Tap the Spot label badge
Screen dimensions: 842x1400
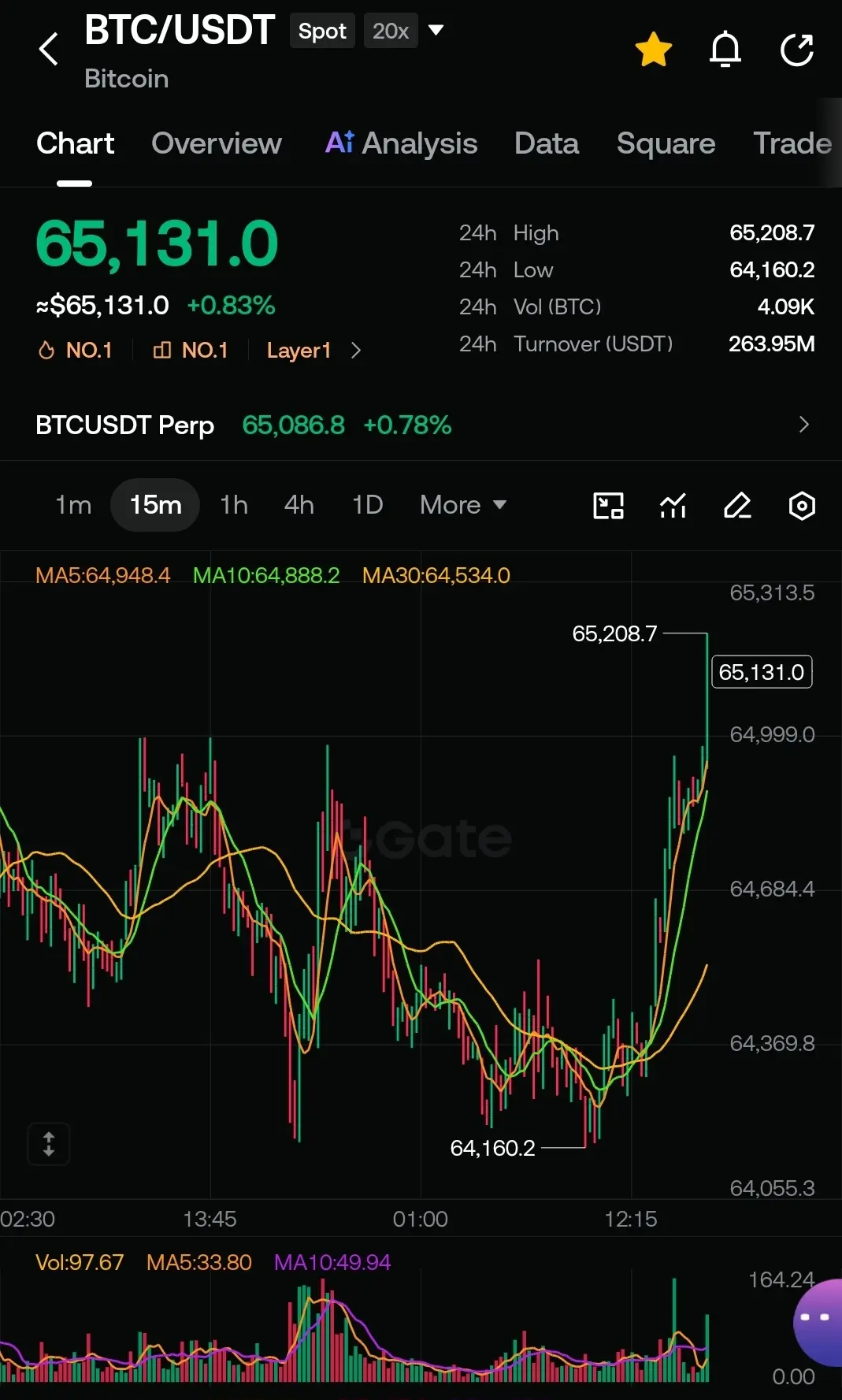click(x=322, y=31)
